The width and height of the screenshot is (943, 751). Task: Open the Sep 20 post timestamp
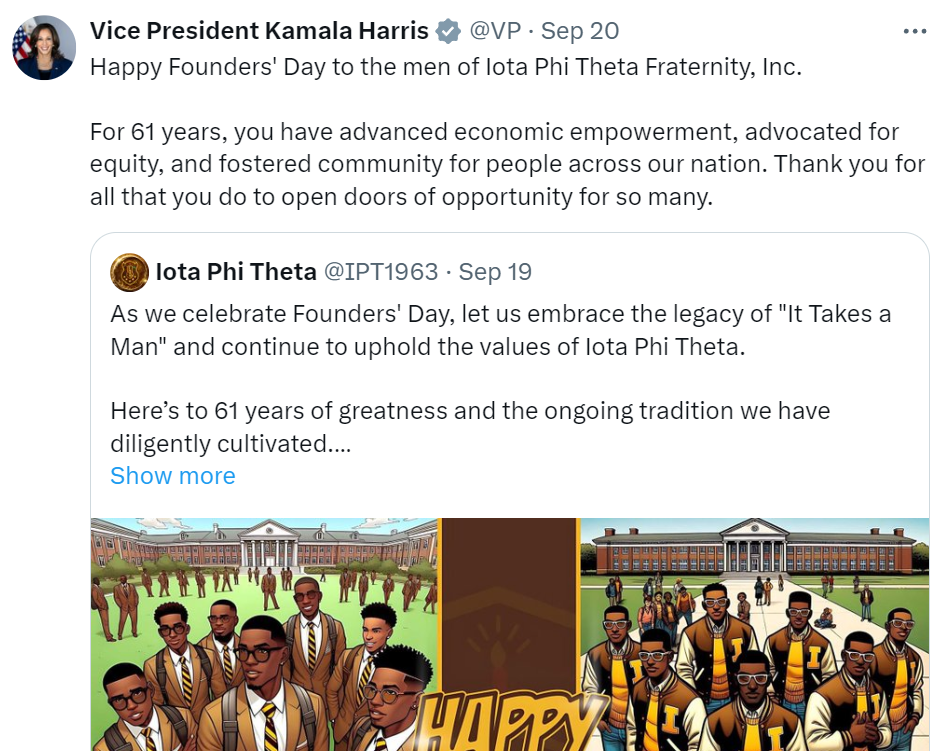580,31
